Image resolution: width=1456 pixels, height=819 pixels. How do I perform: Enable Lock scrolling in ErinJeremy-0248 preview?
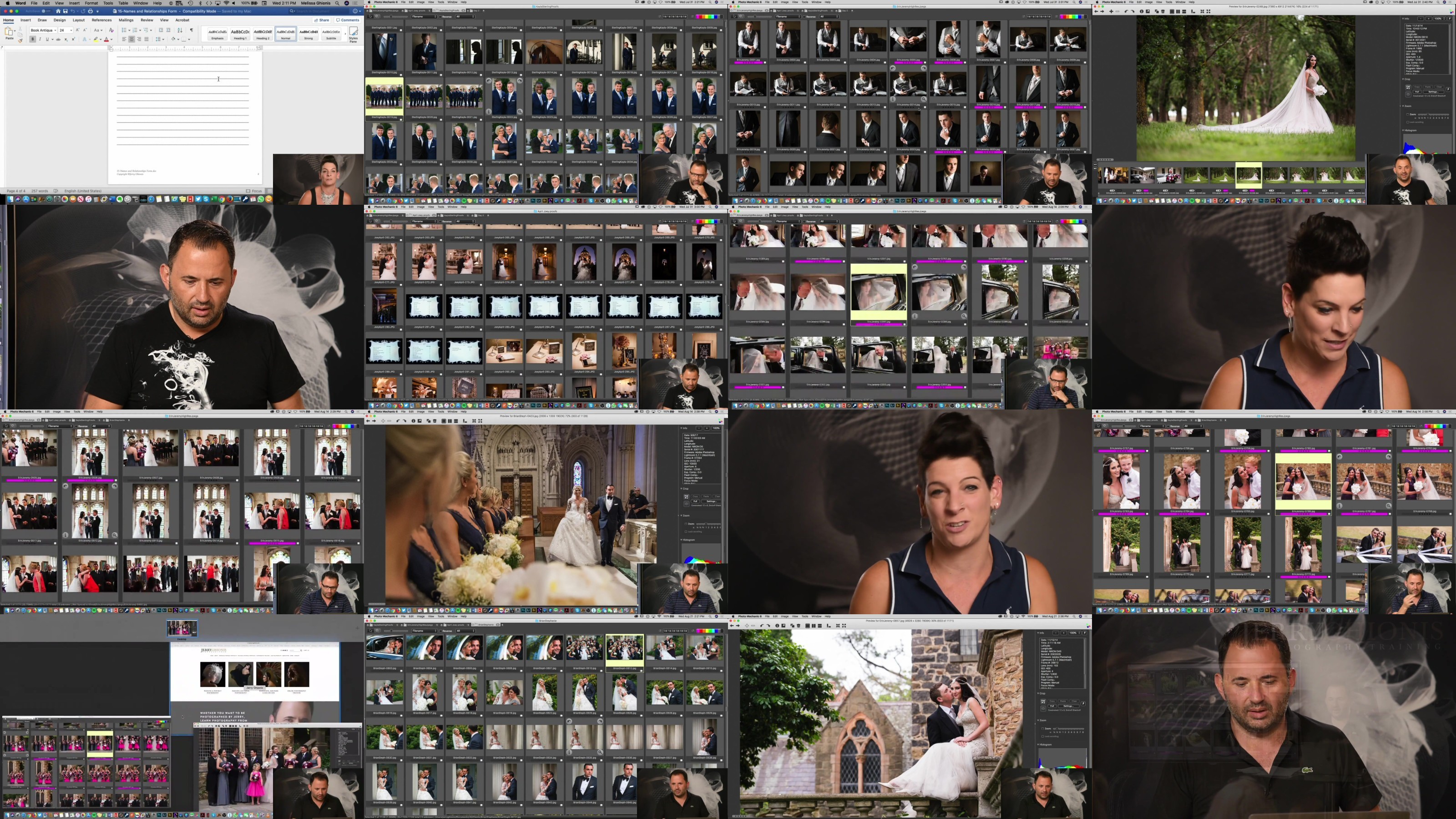pyautogui.click(x=1407, y=122)
